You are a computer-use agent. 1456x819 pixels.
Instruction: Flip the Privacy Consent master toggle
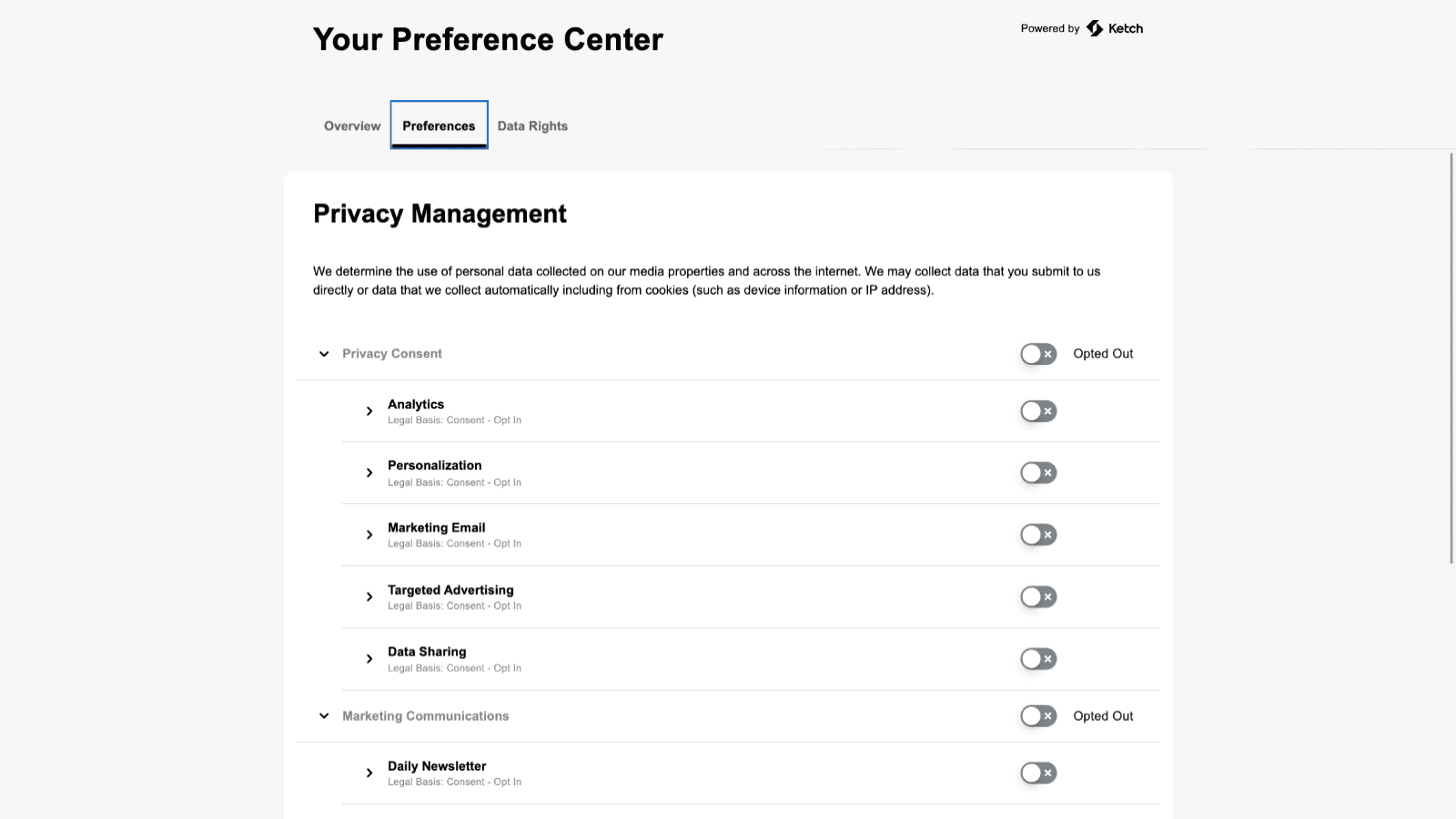[1037, 353]
